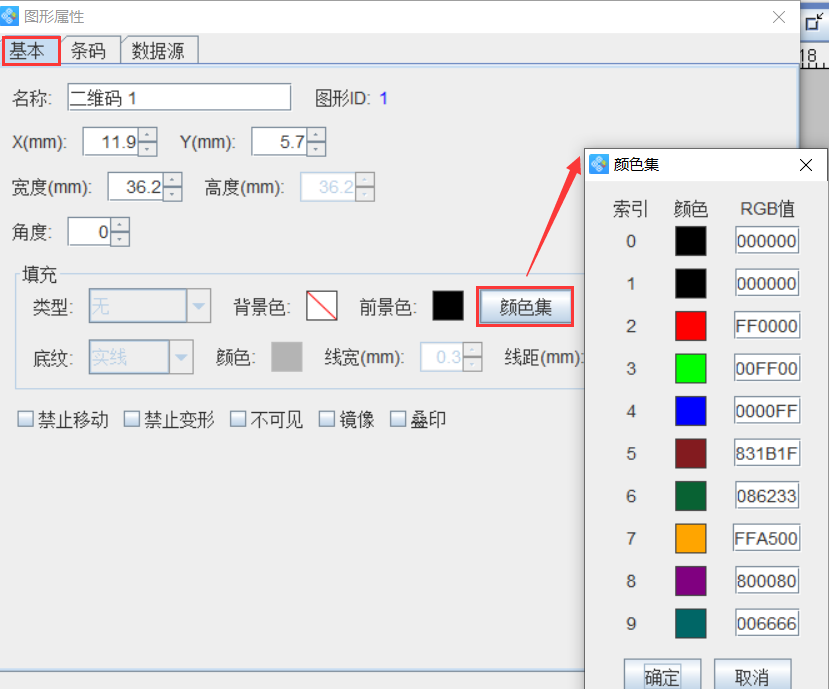Select the red swatch at index 2
The image size is (829, 689).
click(x=690, y=324)
